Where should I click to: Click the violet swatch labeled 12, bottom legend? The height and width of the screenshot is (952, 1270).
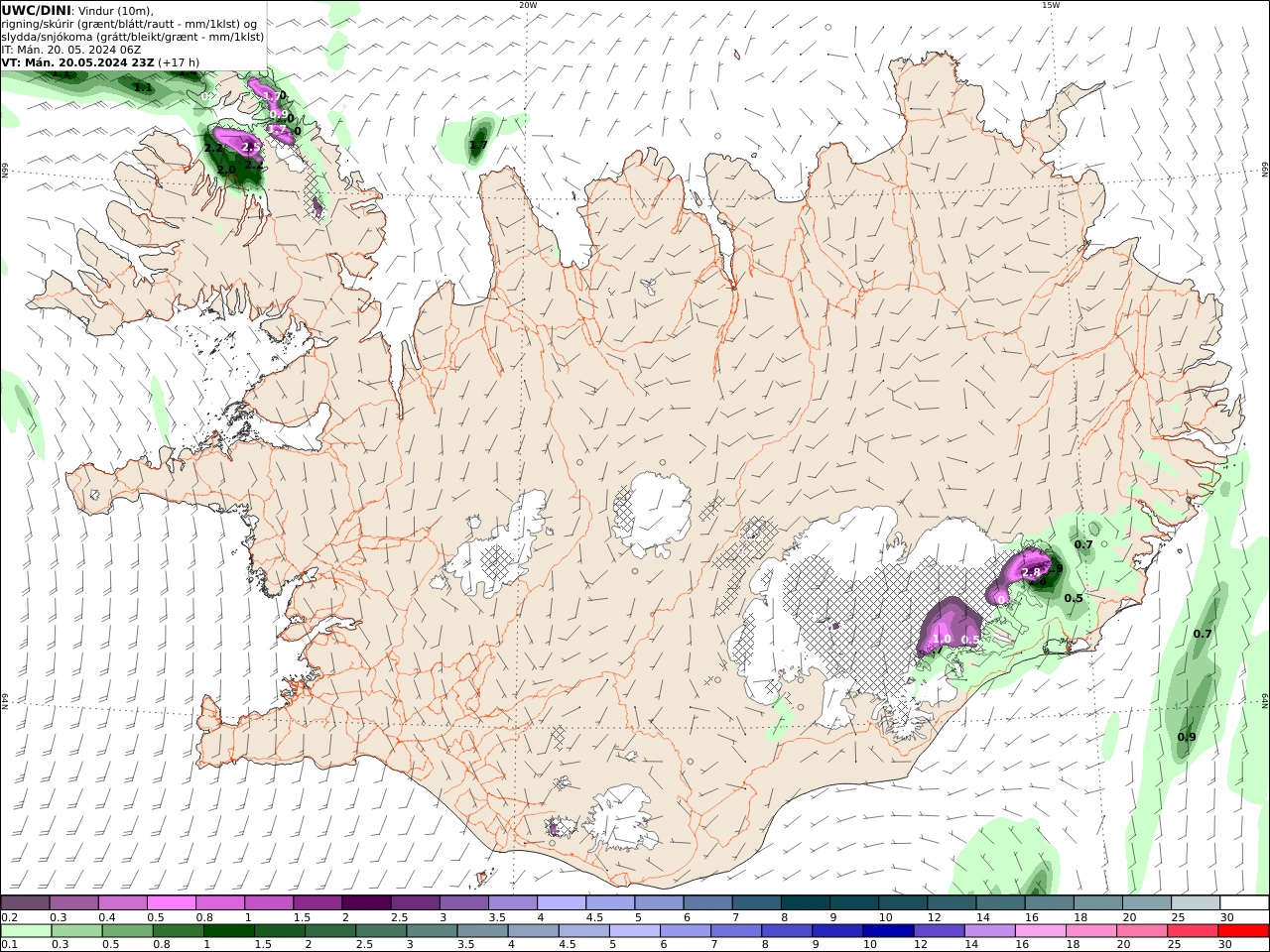coord(940,930)
